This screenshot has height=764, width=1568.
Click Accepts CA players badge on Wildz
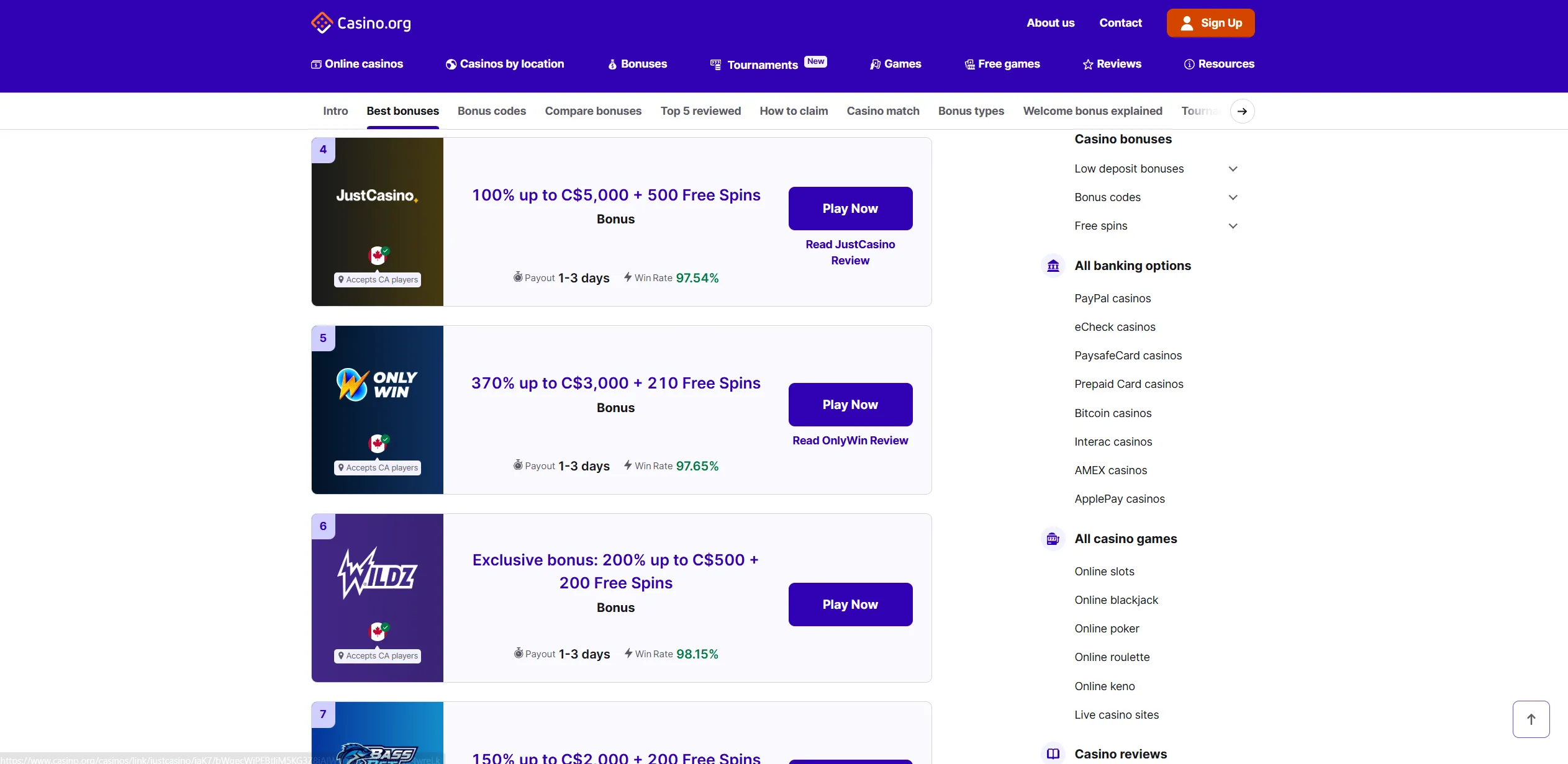pyautogui.click(x=378, y=656)
